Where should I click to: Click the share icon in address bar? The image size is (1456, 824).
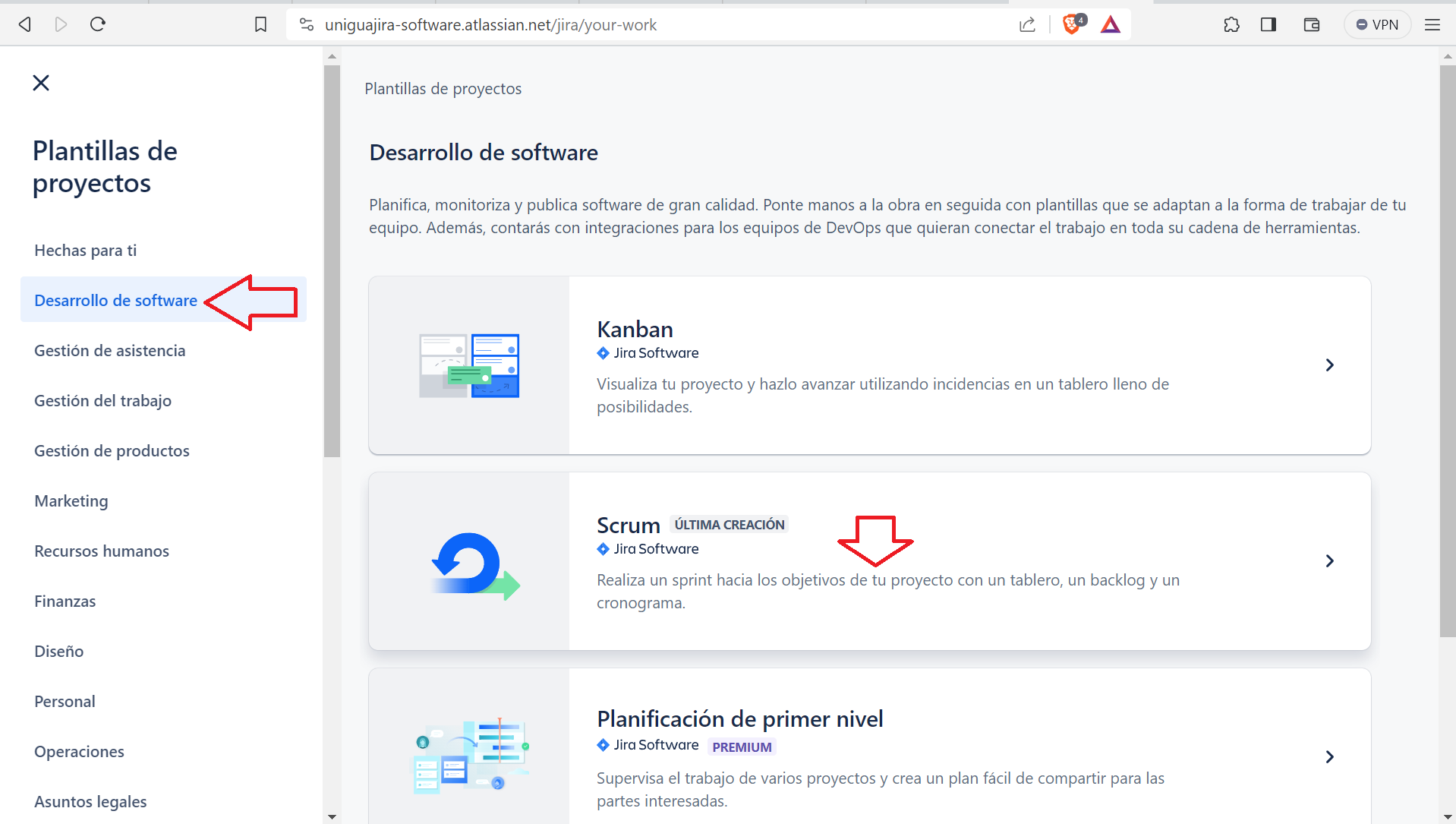1027,24
